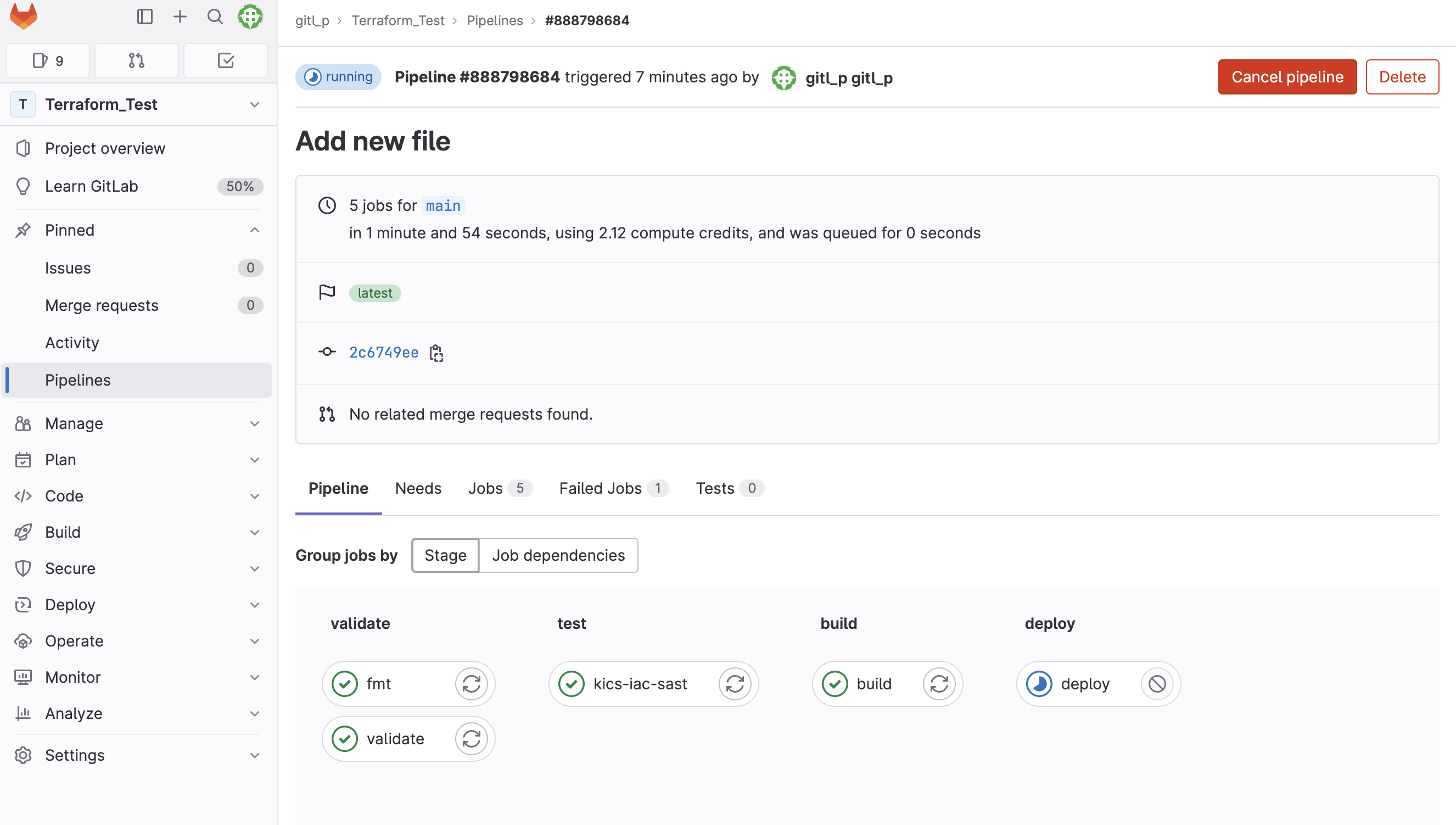Copy the commit SHA 2c6749ee to clipboard

click(x=436, y=353)
